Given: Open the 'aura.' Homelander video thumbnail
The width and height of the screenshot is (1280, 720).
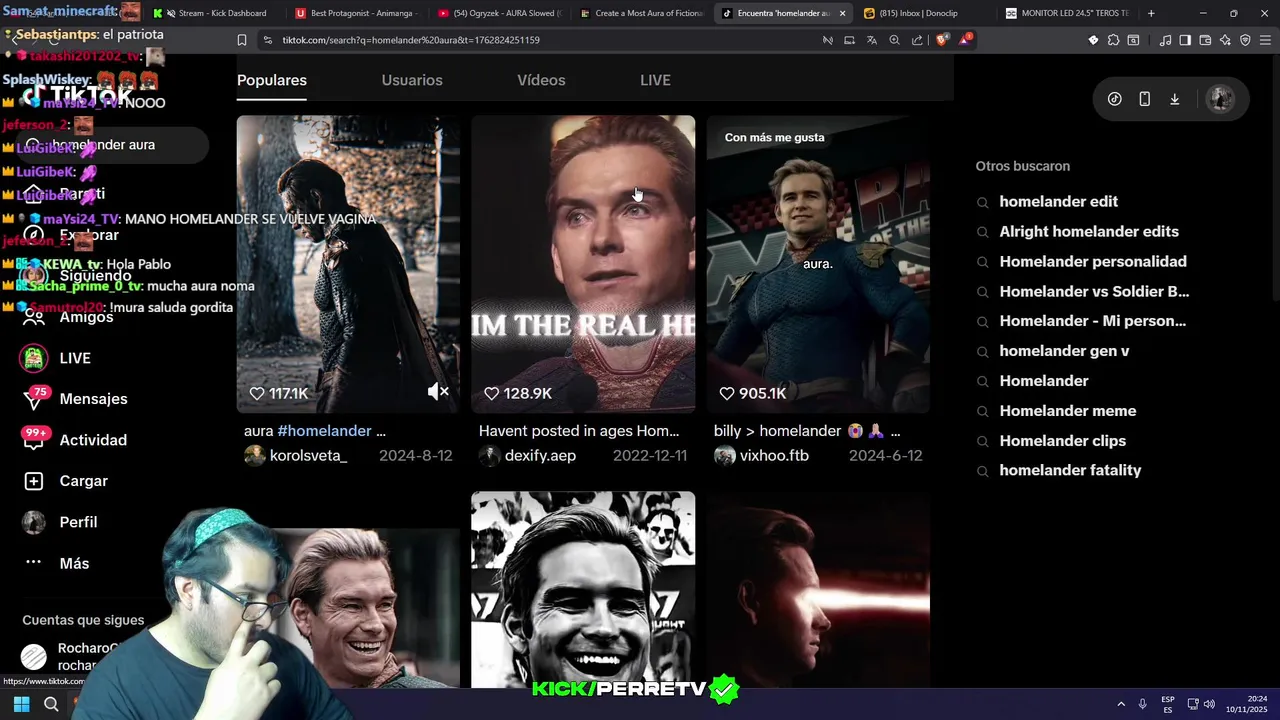Looking at the screenshot, I should click(818, 264).
